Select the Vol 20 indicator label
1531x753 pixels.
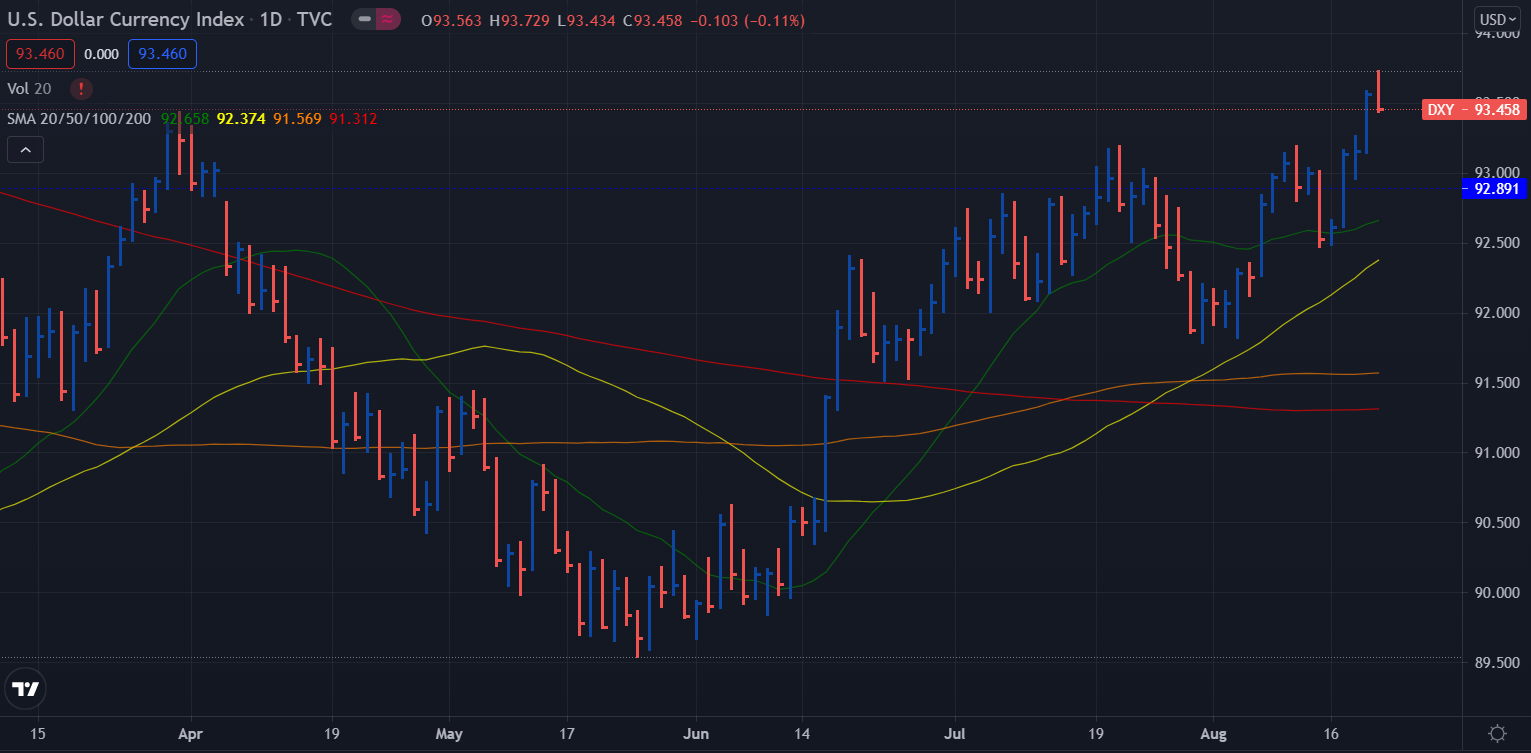pyautogui.click(x=29, y=88)
